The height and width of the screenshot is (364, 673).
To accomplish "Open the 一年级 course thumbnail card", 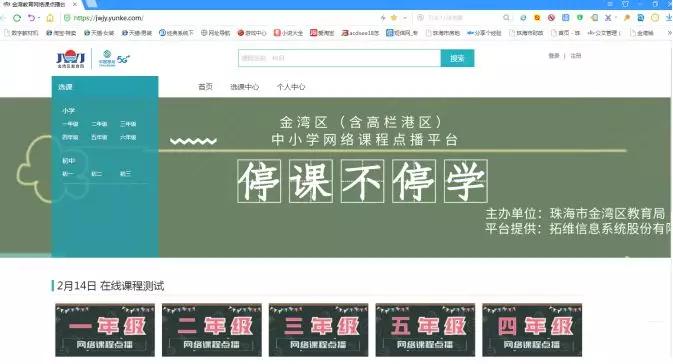I will click(105, 330).
